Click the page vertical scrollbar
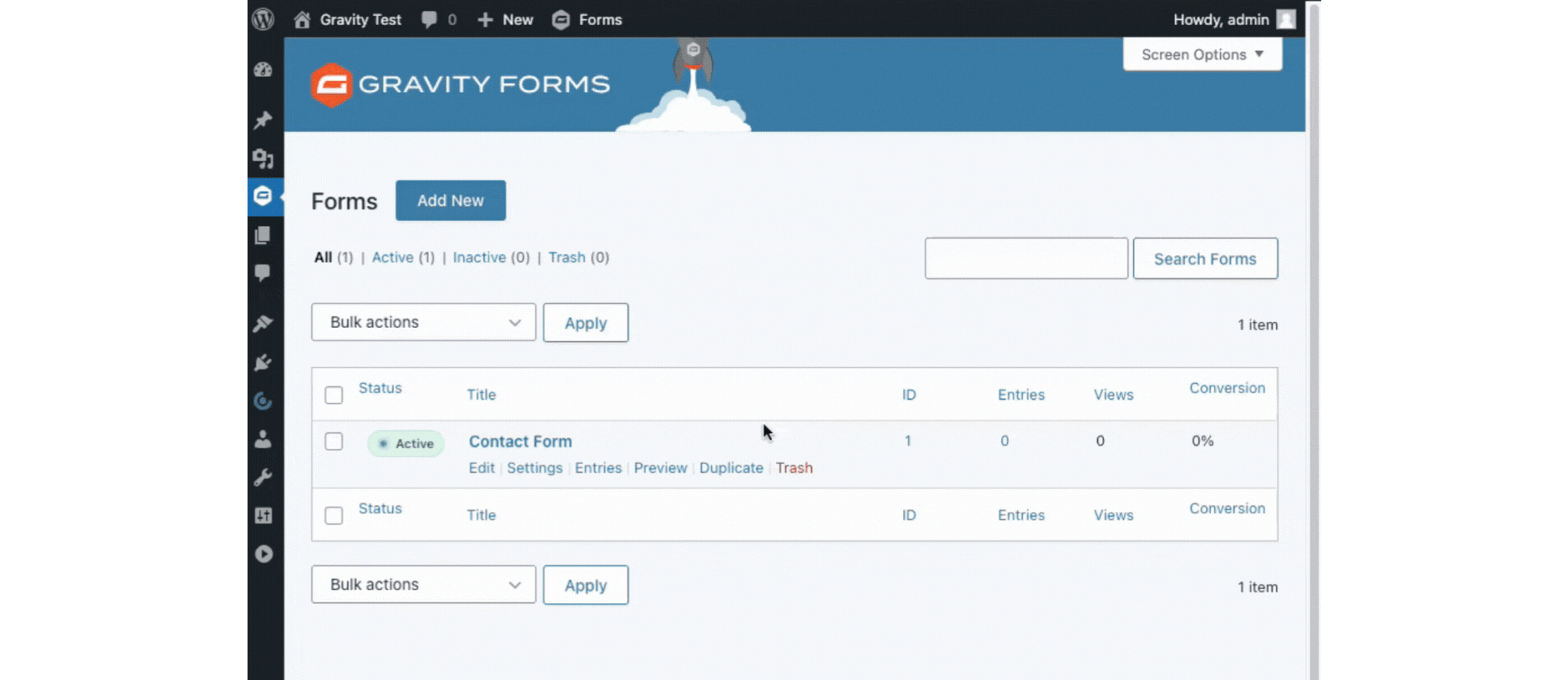1568x680 pixels. point(1313,340)
